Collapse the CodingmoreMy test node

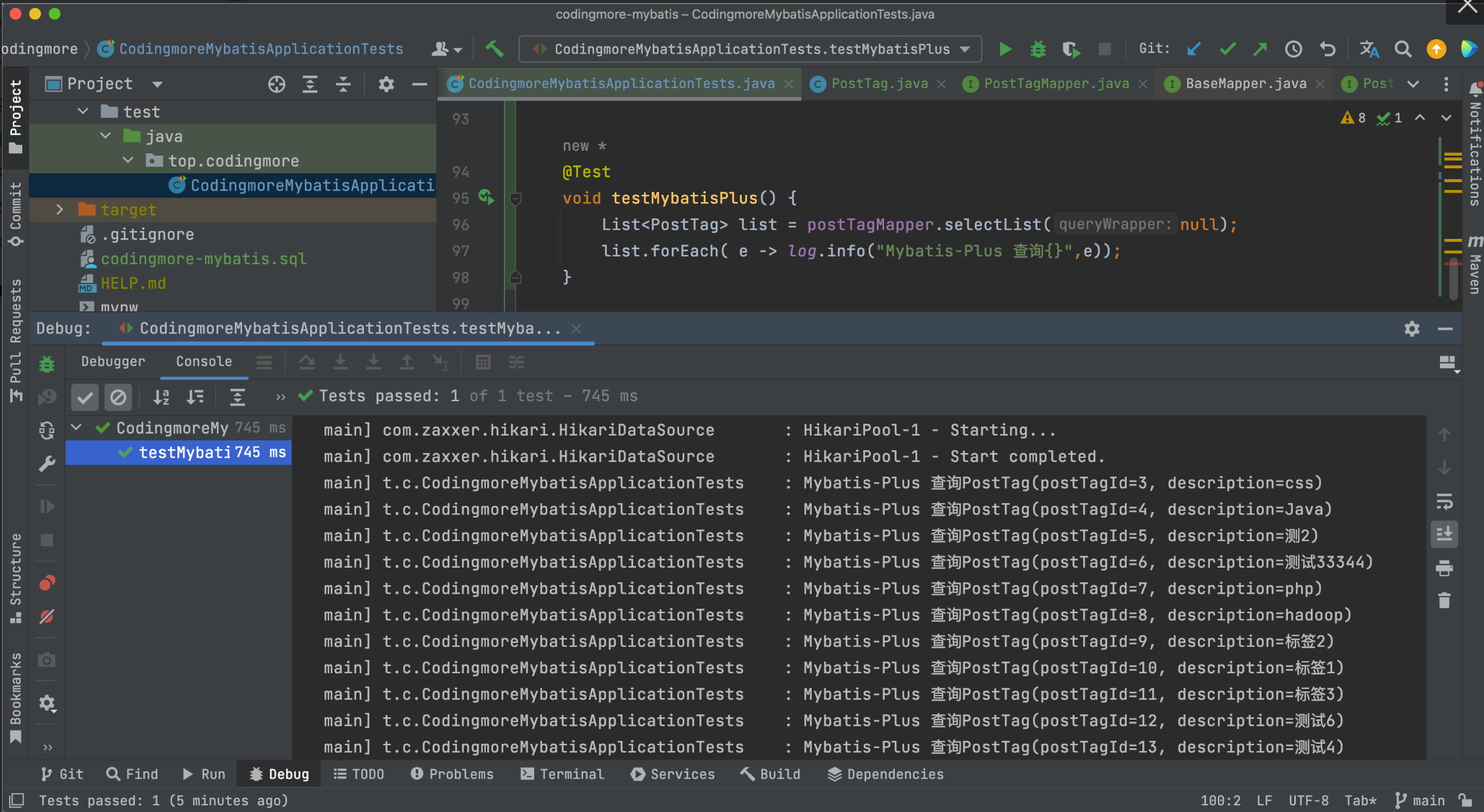pos(77,428)
